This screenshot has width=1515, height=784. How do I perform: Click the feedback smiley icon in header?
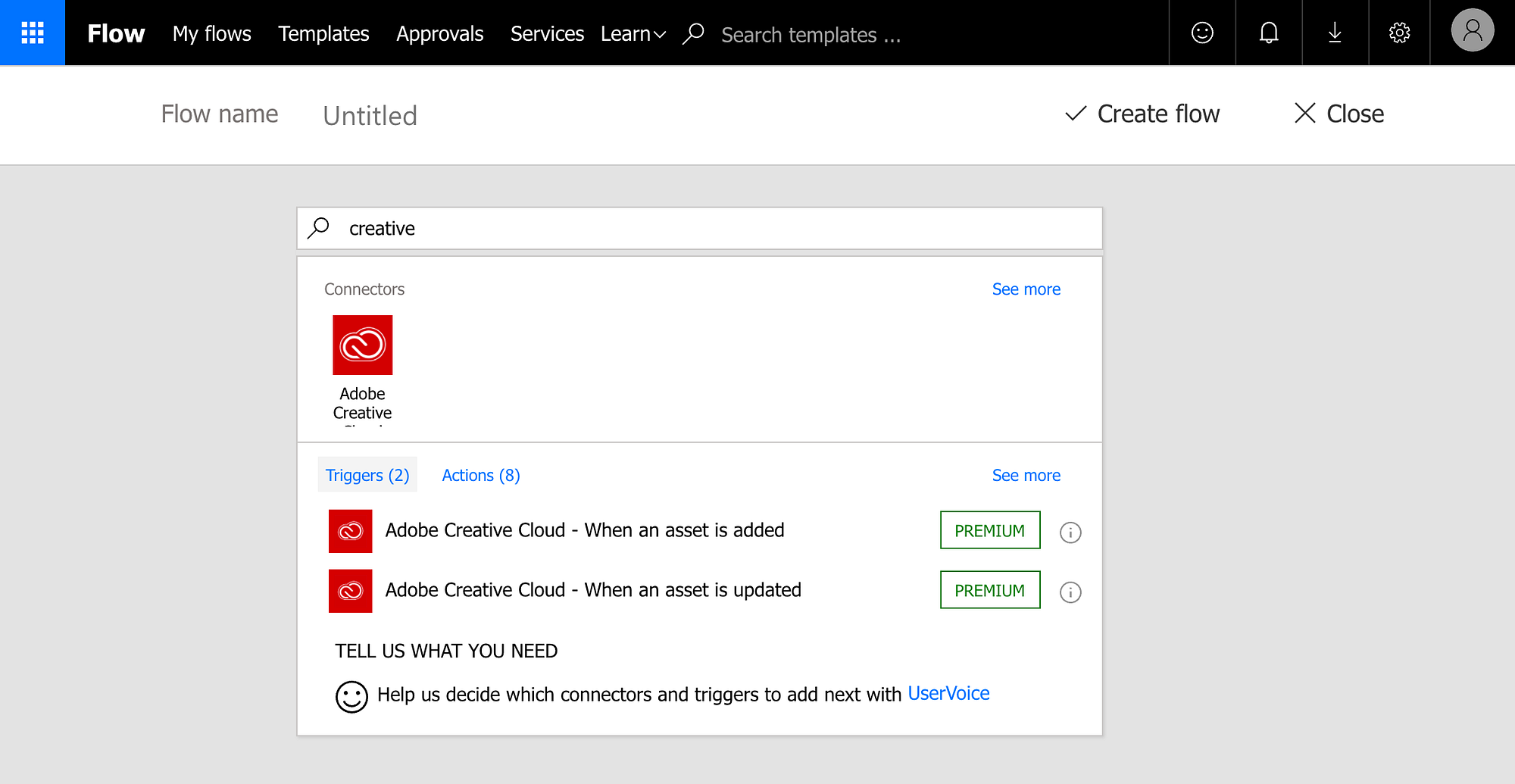pyautogui.click(x=1202, y=33)
